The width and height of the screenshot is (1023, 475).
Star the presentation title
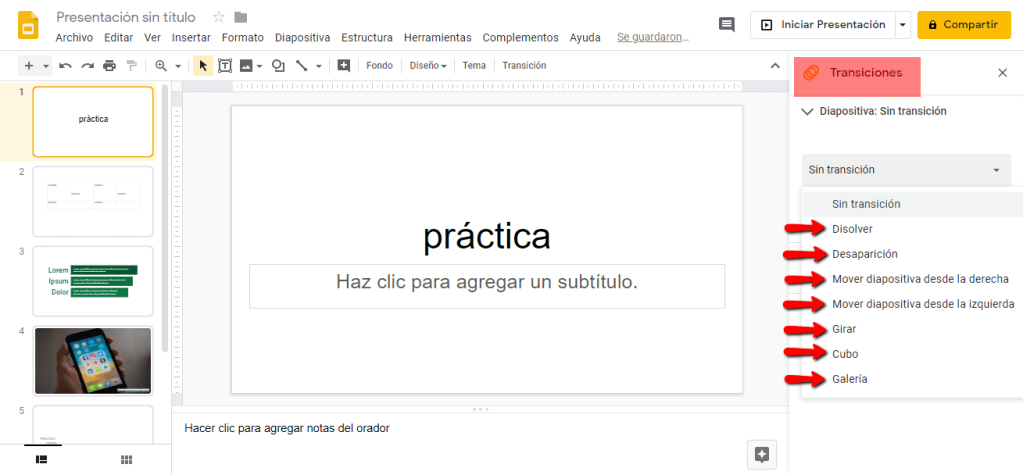click(x=219, y=17)
